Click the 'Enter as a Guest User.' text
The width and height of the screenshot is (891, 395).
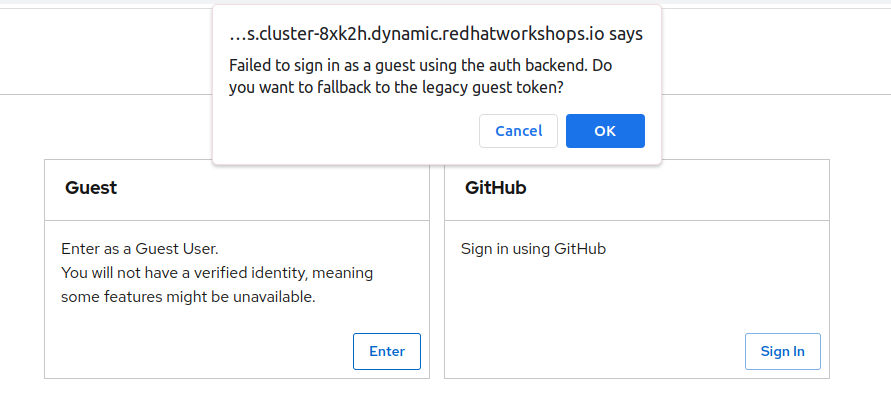(140, 249)
